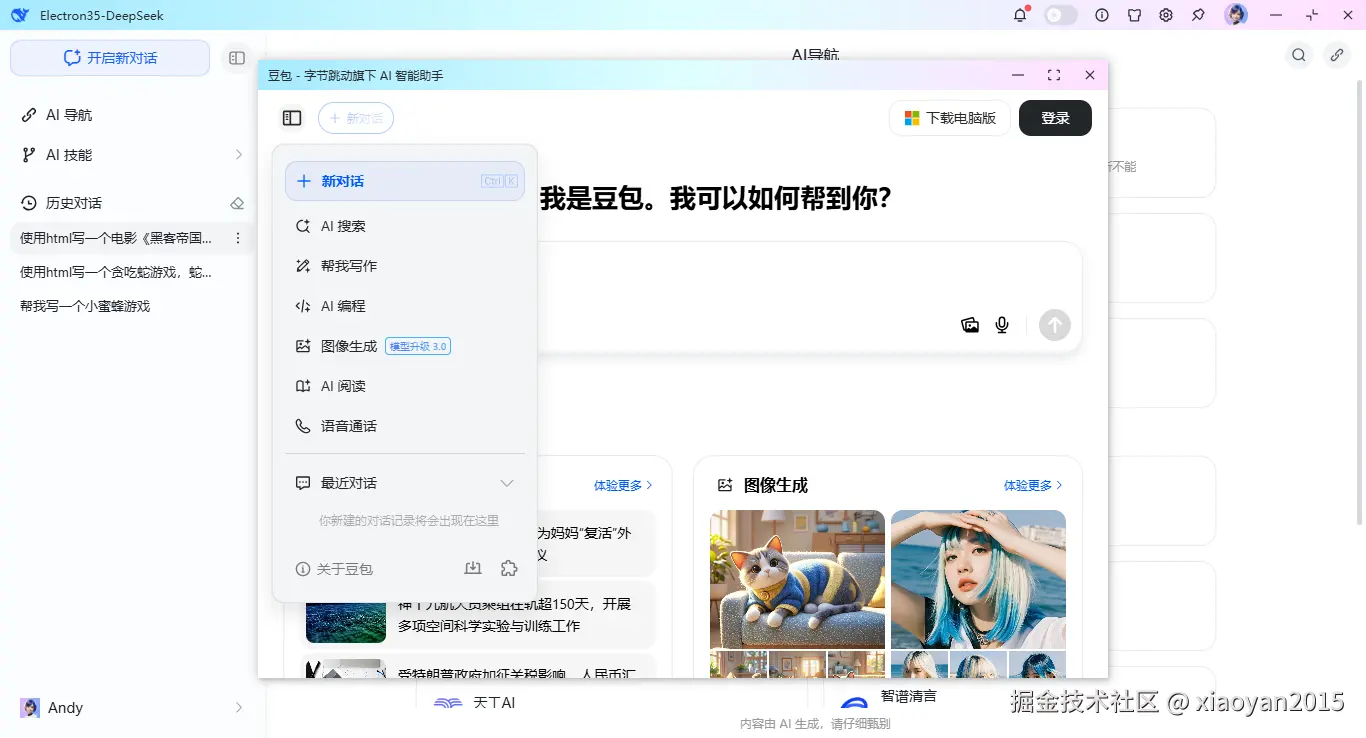The width and height of the screenshot is (1366, 738).
Task: Open 图像生成 with model upgrade 3.0
Action: pyautogui.click(x=346, y=345)
